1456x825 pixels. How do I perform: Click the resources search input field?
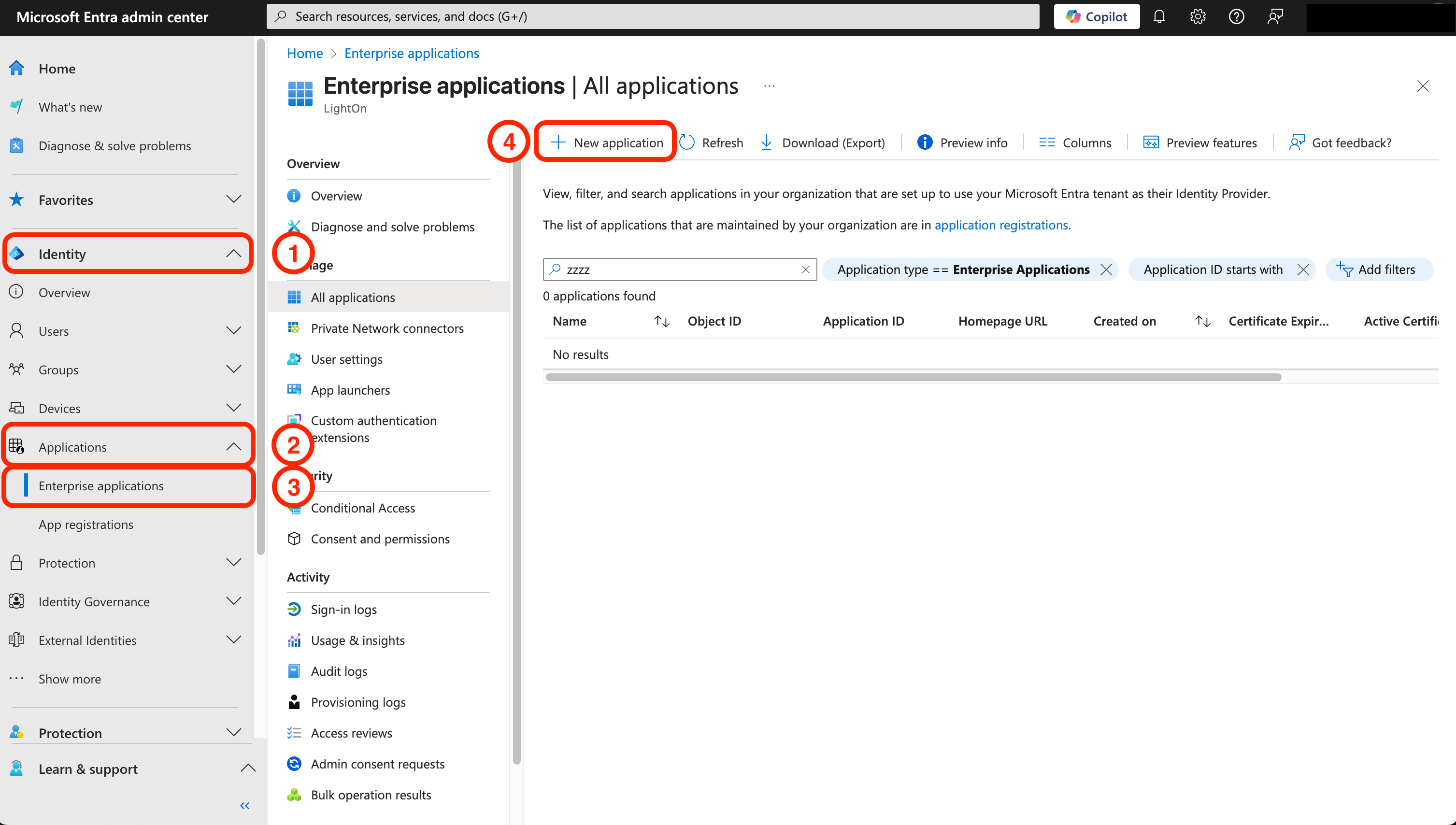(x=652, y=16)
